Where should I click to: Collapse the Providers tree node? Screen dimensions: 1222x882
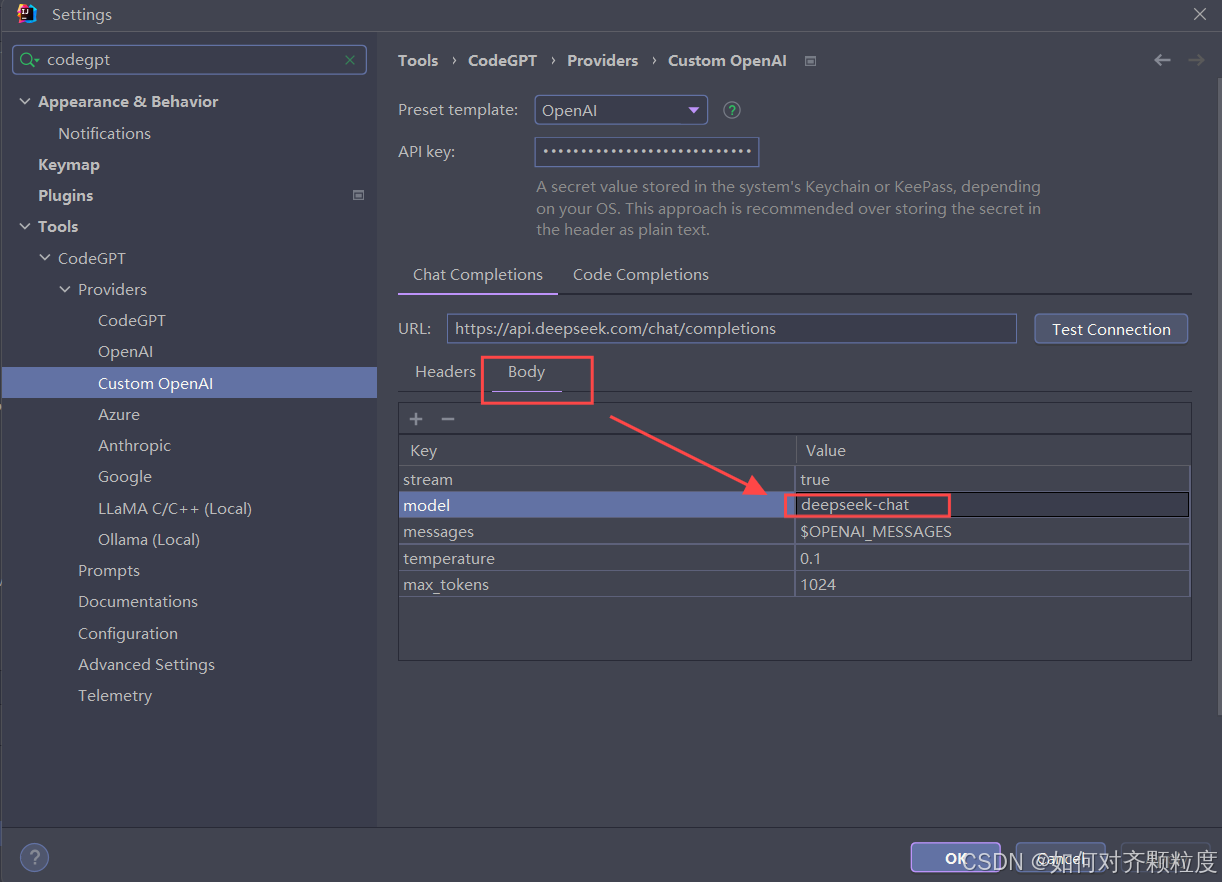65,289
